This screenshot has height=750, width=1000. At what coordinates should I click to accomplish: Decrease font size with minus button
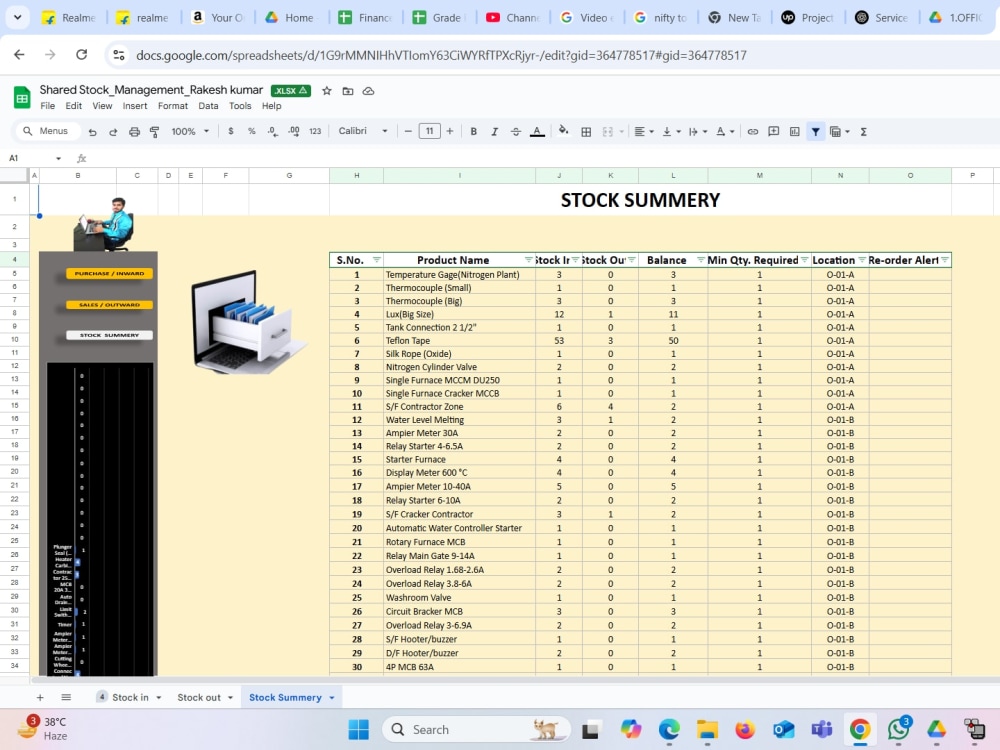[408, 131]
